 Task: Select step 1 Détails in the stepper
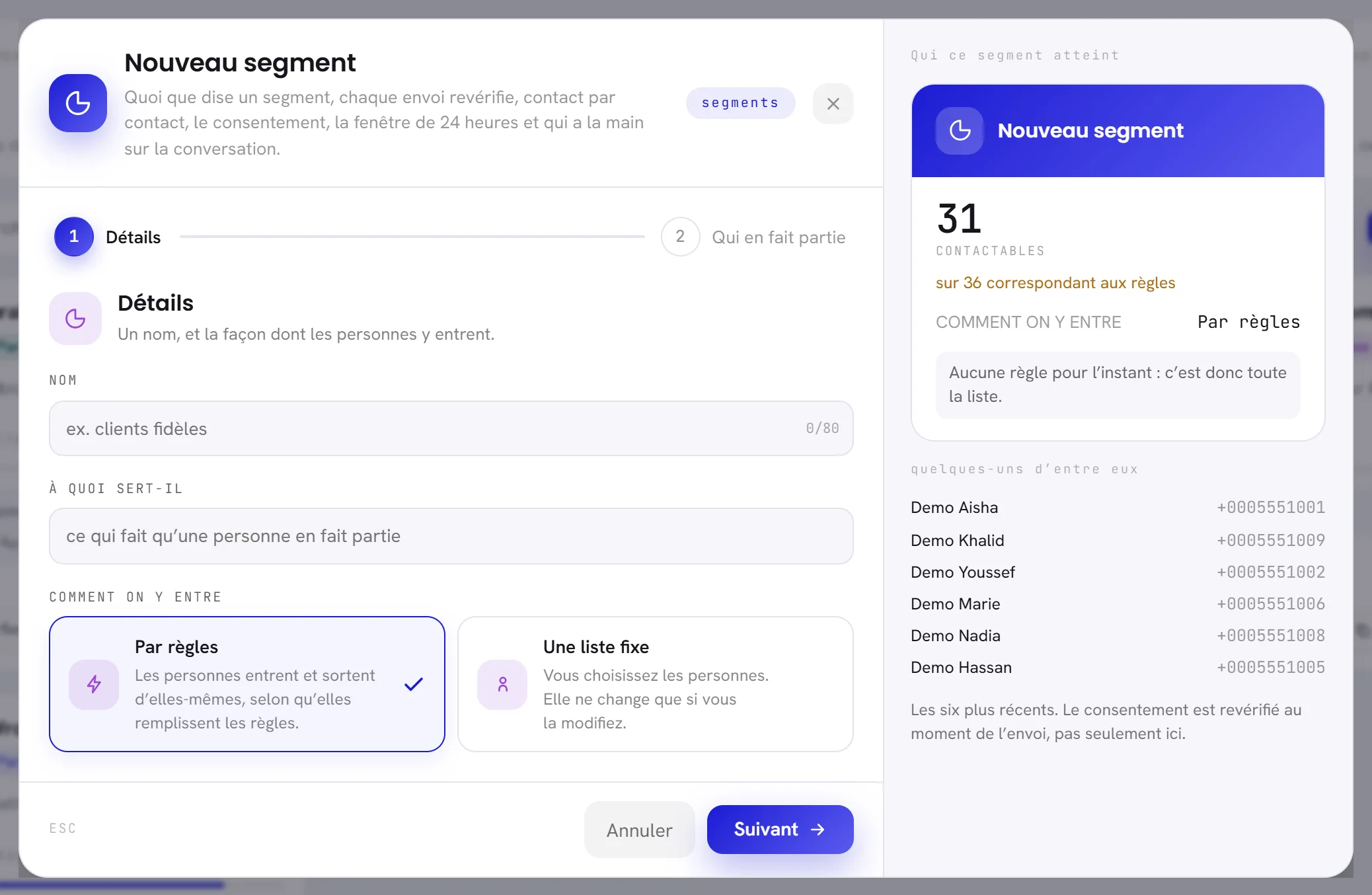108,237
